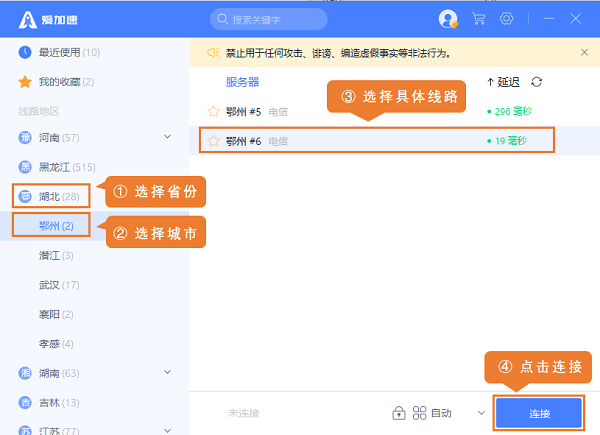600x435 pixels.
Task: Click the grid icon beside 自动
Action: (x=419, y=413)
